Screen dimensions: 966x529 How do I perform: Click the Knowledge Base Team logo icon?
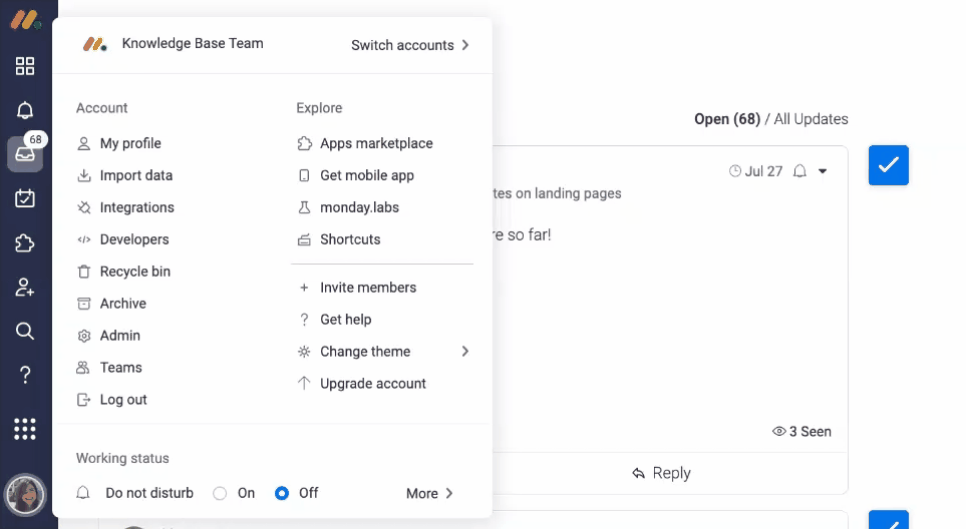pos(95,44)
